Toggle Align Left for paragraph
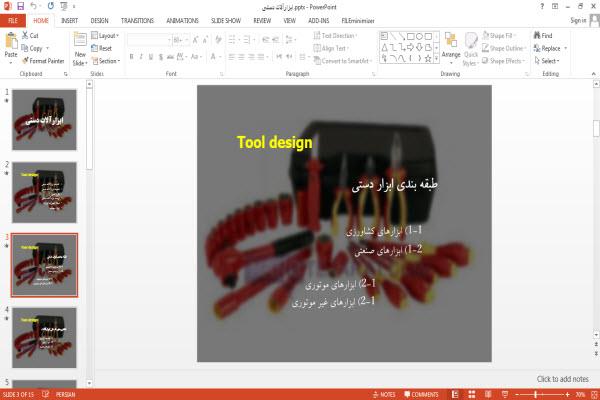The height and width of the screenshot is (400, 600). [232, 57]
